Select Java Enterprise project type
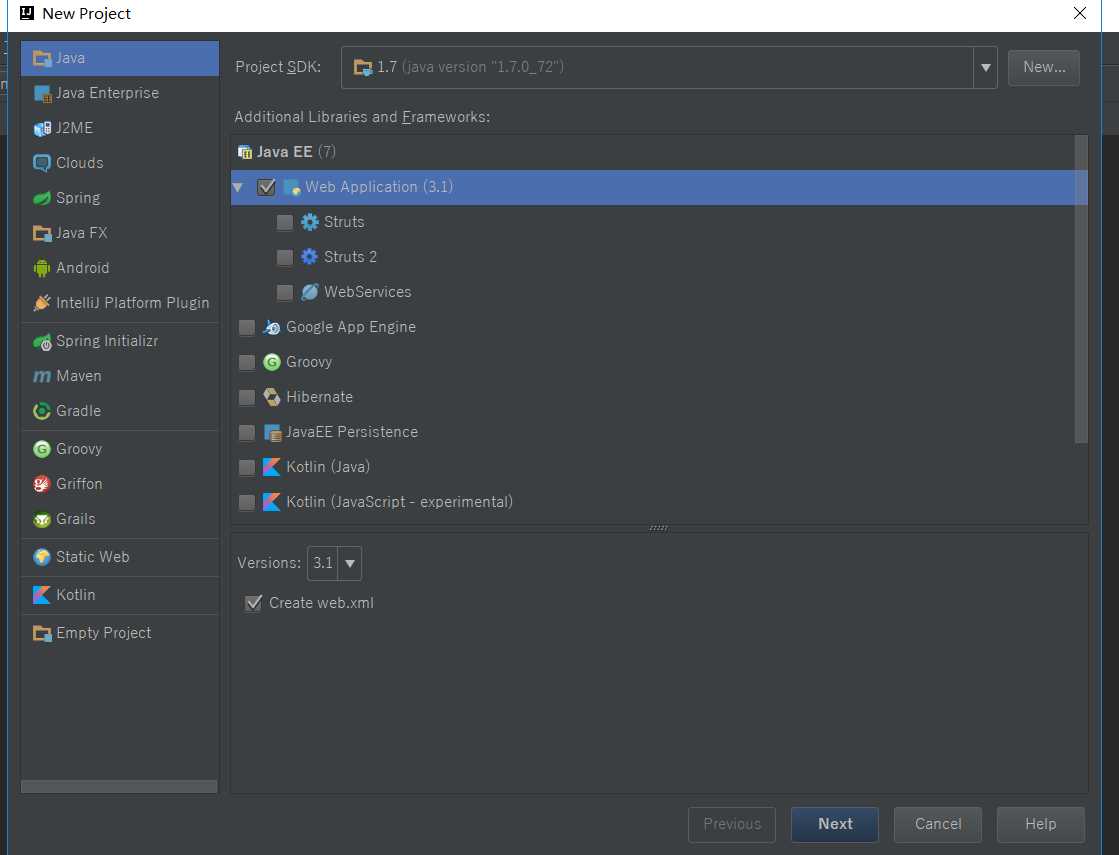 coord(120,93)
